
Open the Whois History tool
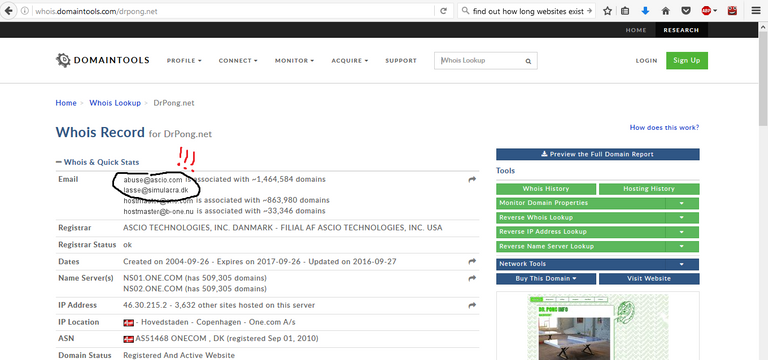click(x=546, y=189)
